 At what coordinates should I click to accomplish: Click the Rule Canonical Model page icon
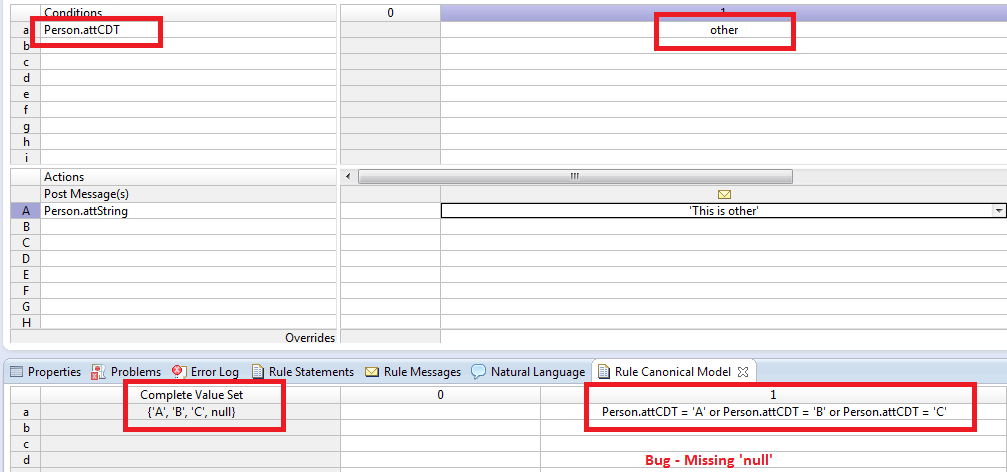tap(604, 372)
